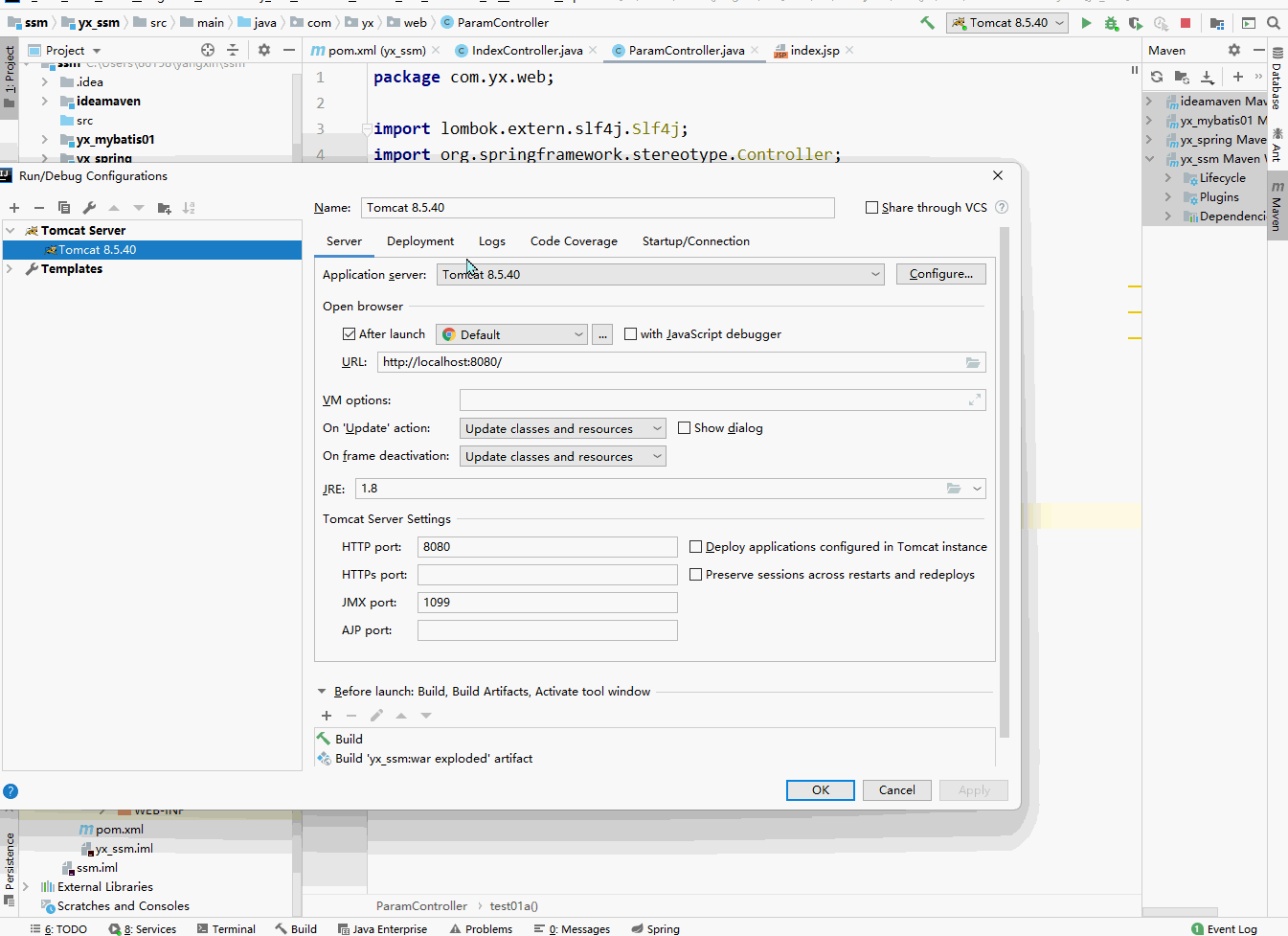Image resolution: width=1288 pixels, height=936 pixels.
Task: Click the browser ellipsis button
Action: (602, 334)
